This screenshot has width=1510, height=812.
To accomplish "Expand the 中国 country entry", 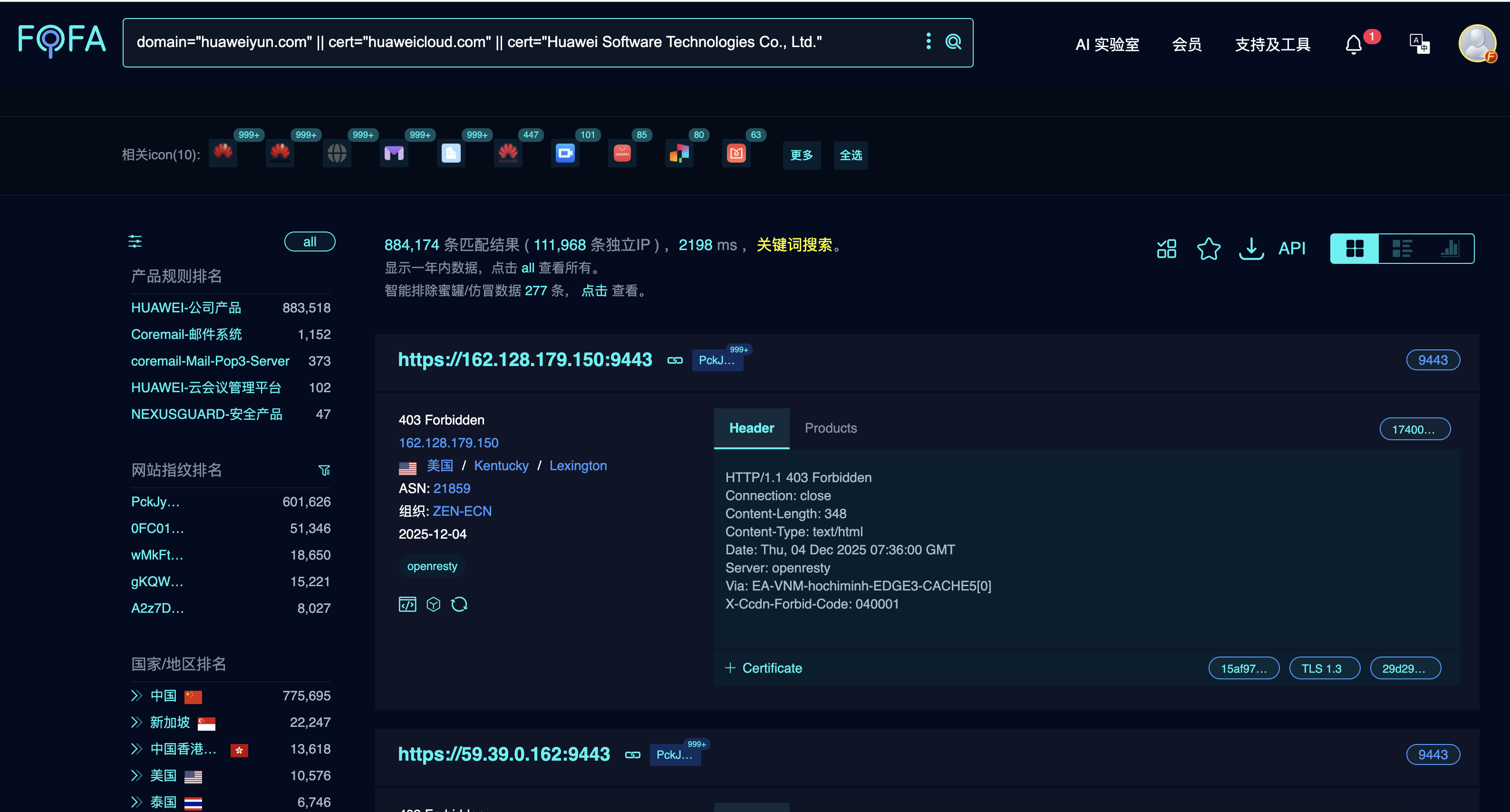I will pos(136,696).
